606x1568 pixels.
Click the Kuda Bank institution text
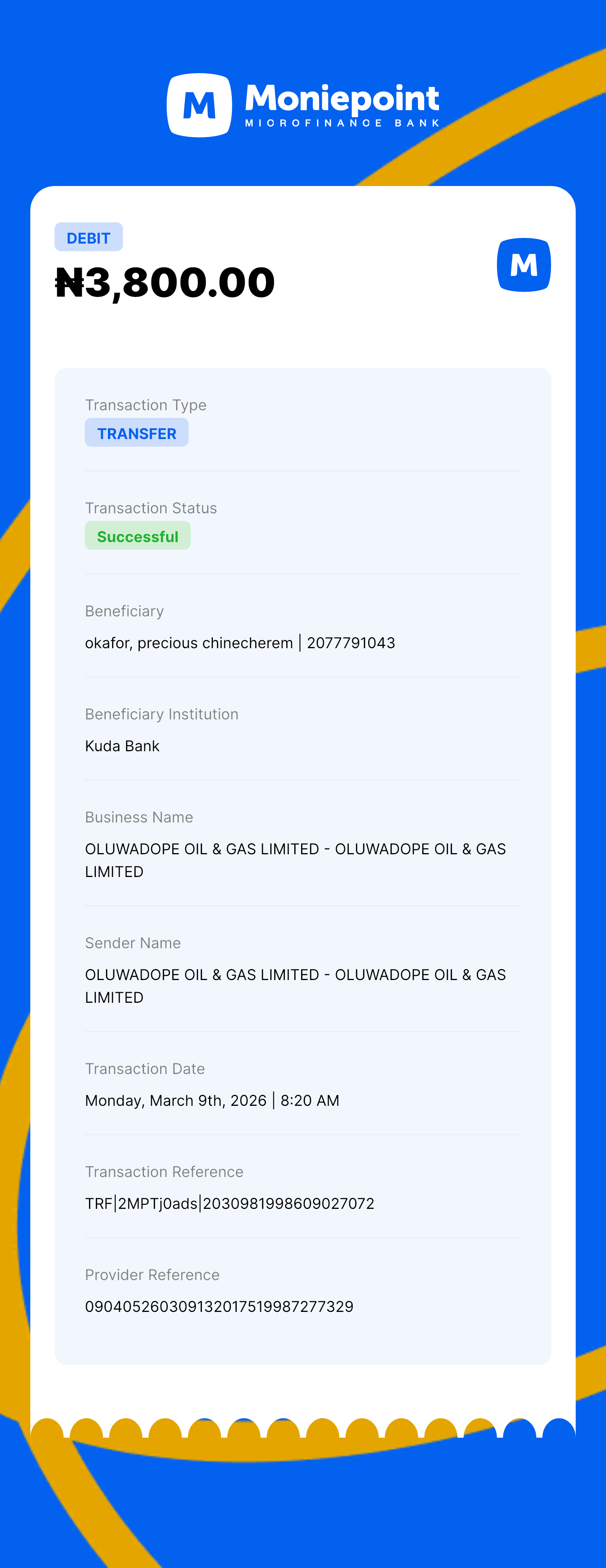122,746
